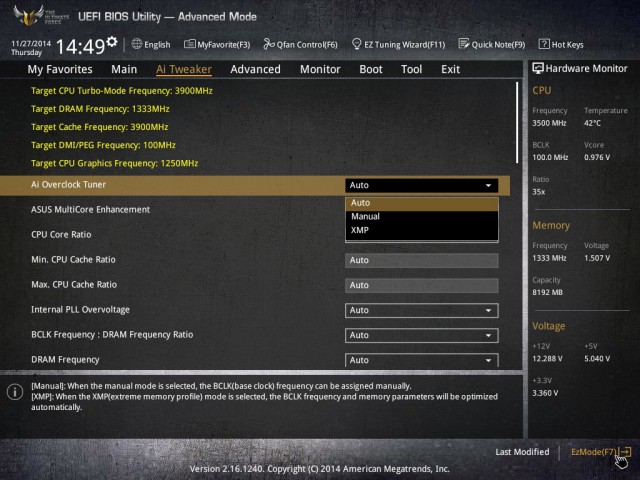Choose Manual in Ai Overclock Tuner list
This screenshot has height=480, width=640.
click(422, 216)
